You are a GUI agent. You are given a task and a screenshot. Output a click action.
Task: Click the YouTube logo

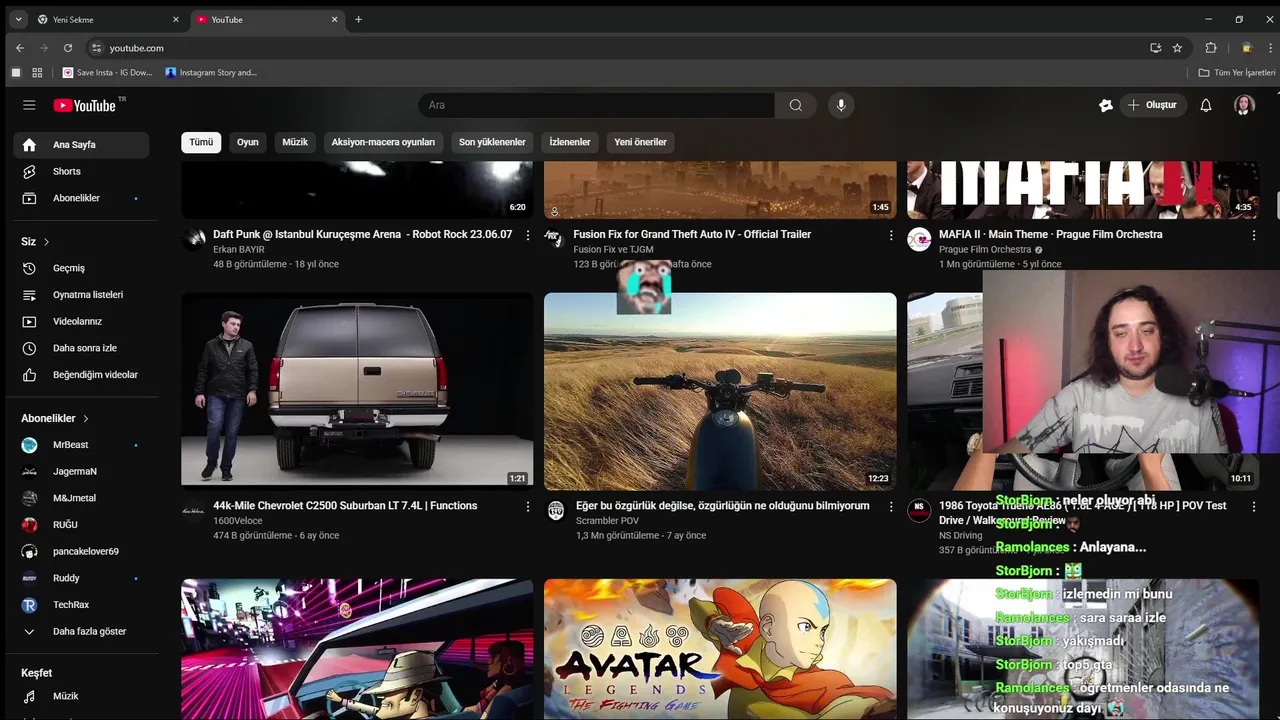[86, 105]
